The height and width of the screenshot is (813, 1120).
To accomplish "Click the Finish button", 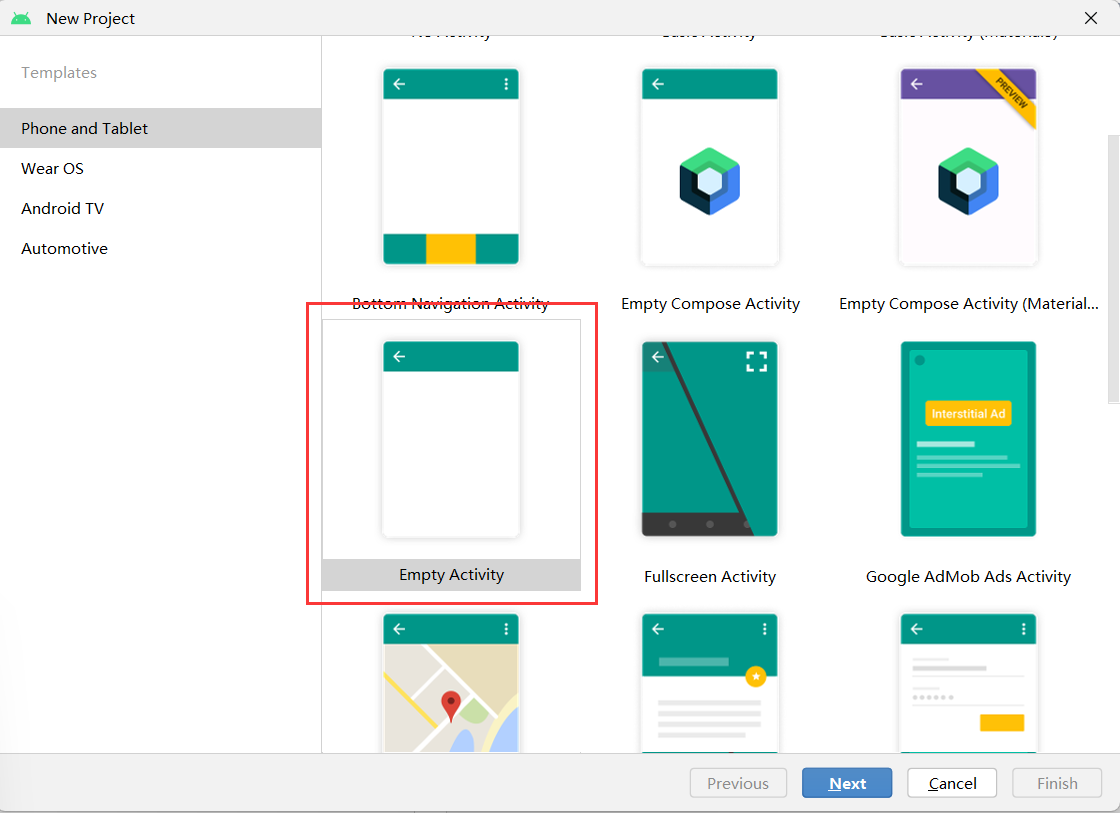I will [x=1057, y=783].
